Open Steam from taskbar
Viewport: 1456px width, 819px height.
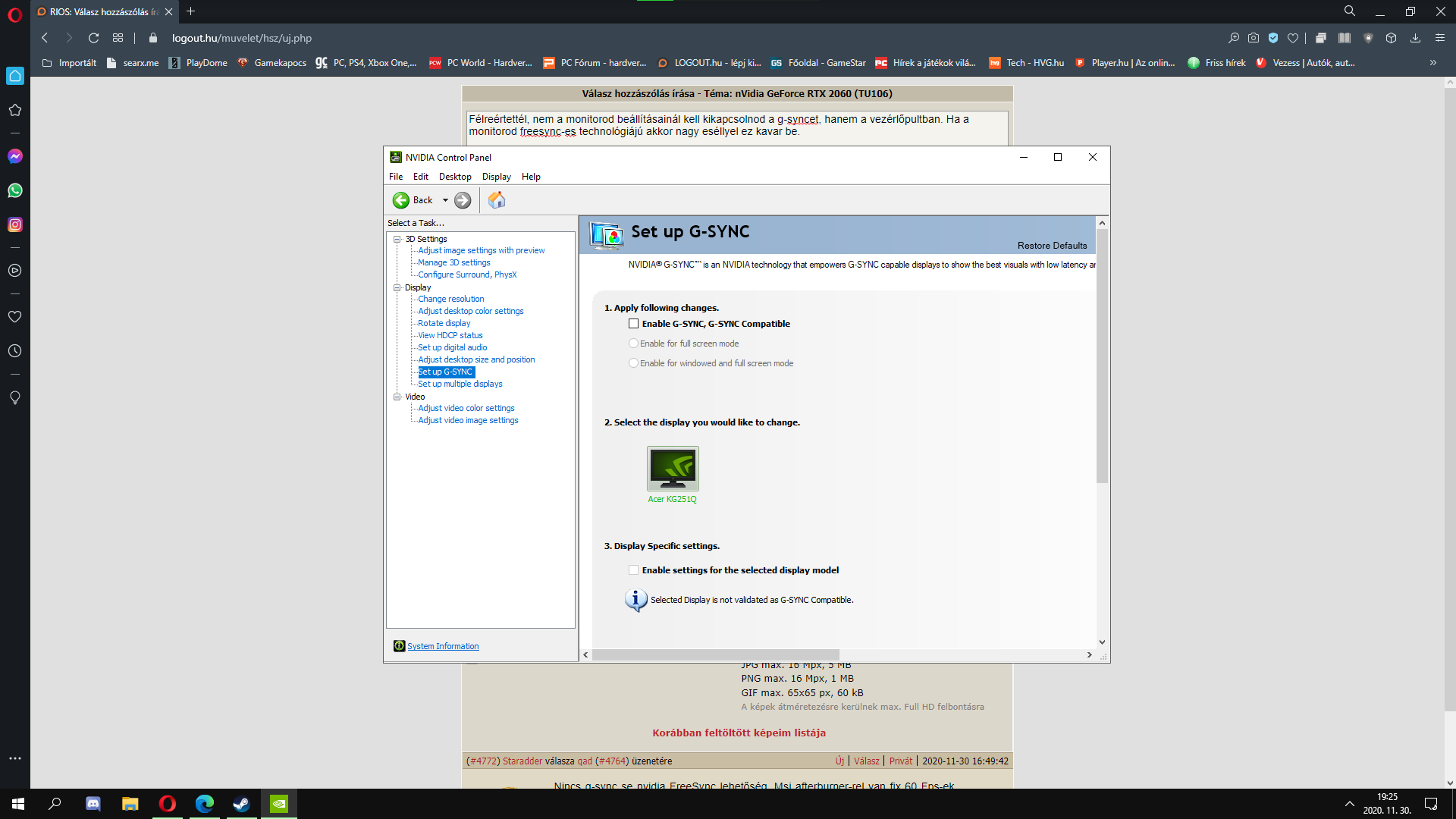point(241,804)
